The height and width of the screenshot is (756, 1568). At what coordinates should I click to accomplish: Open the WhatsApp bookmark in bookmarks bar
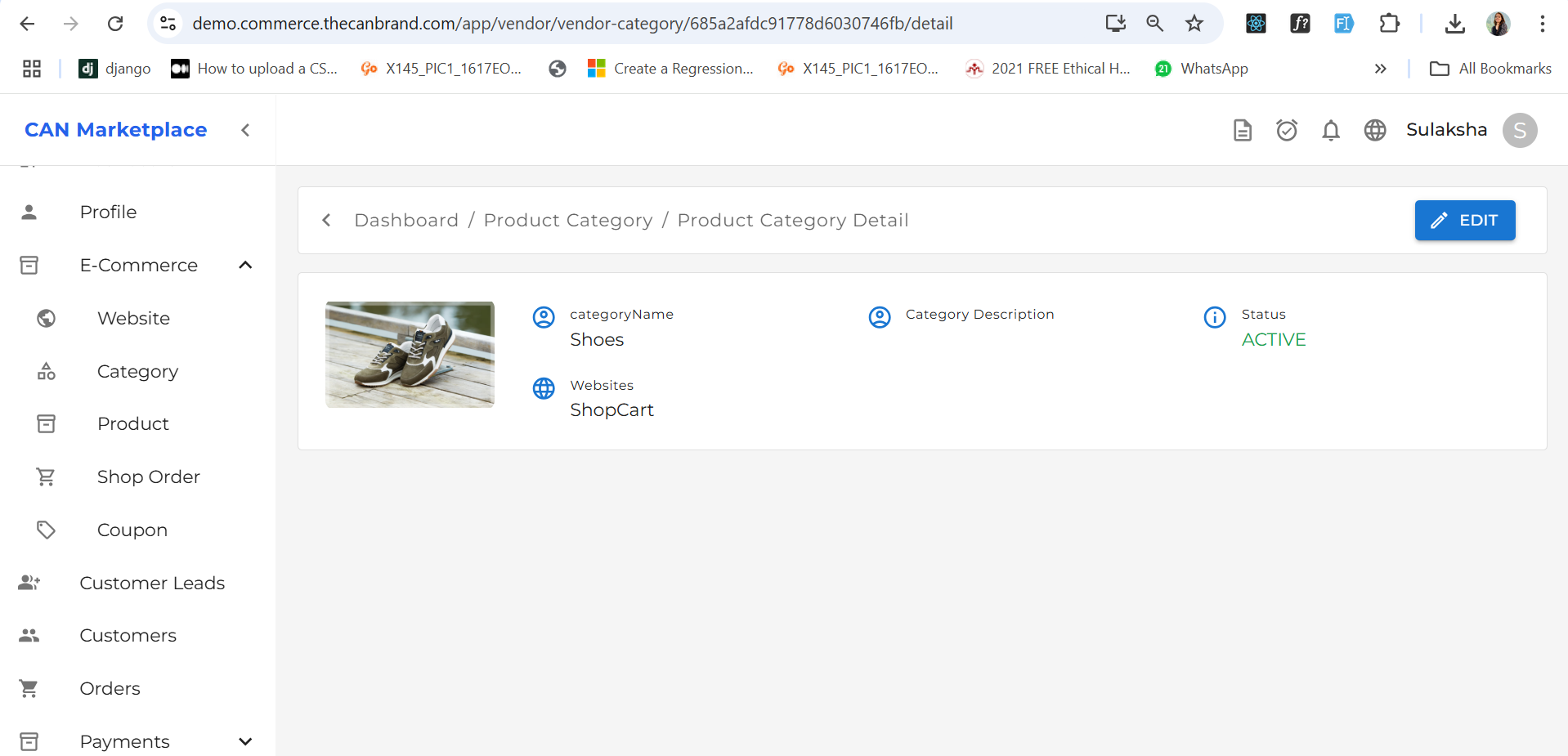click(x=1201, y=69)
